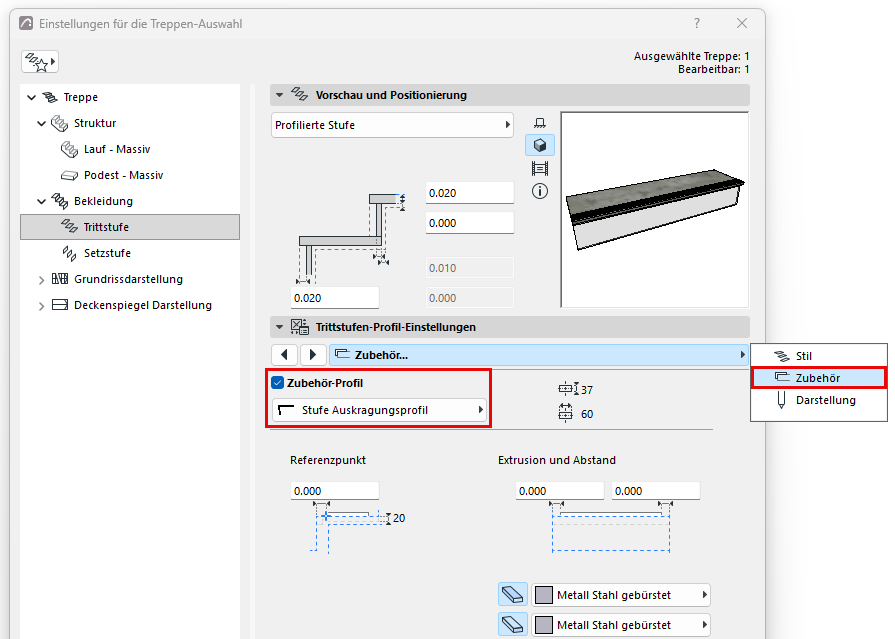This screenshot has height=639, width=895.
Task: Select Setzstufe in the tree
Action: [x=107, y=253]
